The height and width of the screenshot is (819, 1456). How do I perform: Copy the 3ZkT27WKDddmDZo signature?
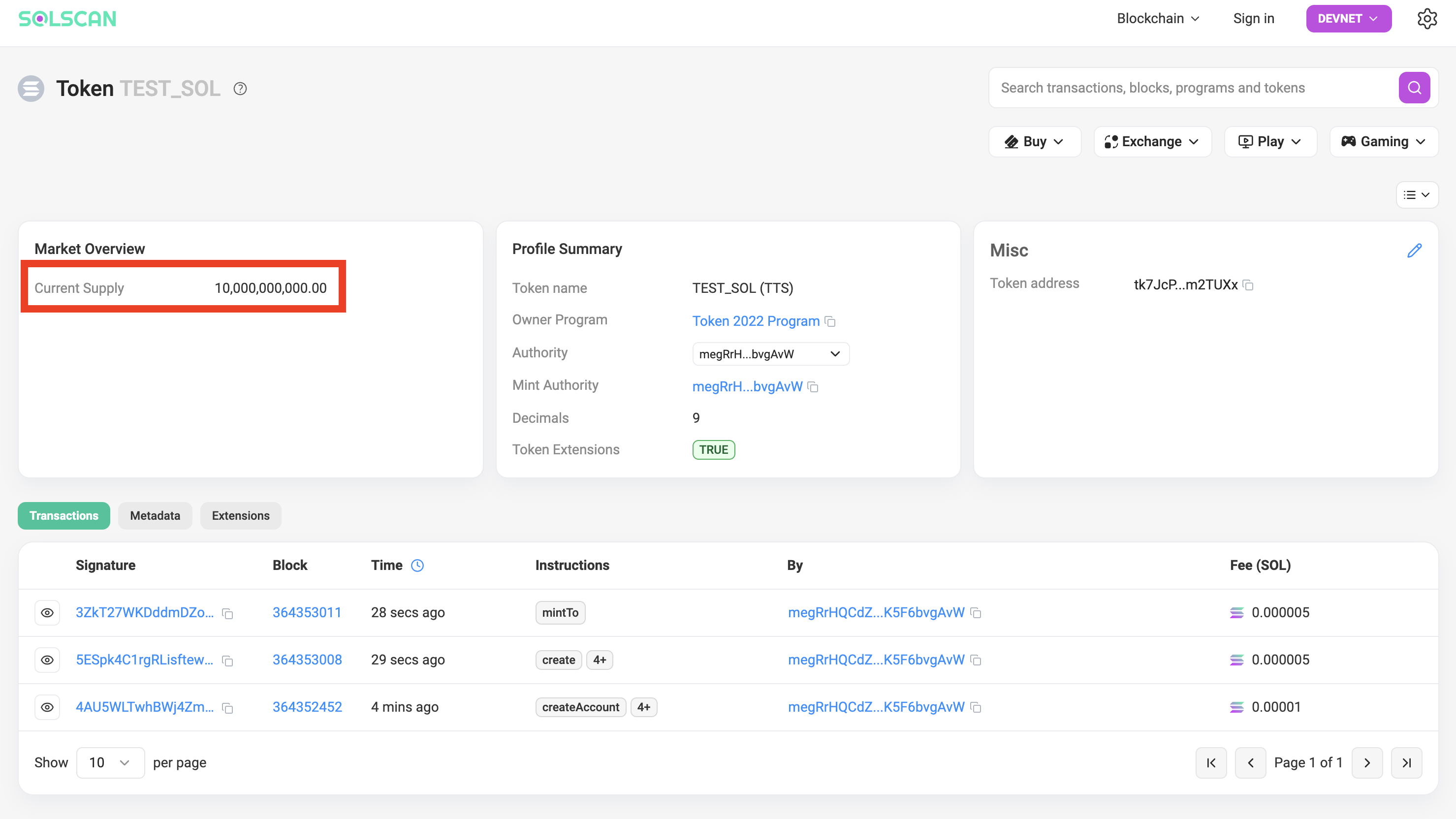228,614
